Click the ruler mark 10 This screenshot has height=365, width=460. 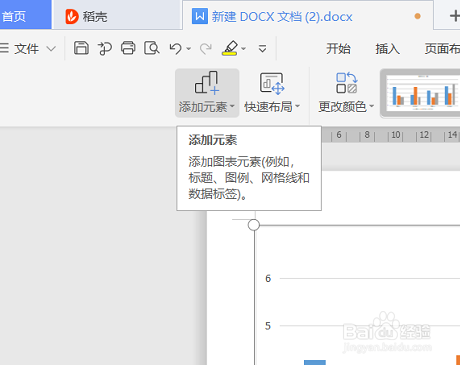(x=396, y=135)
